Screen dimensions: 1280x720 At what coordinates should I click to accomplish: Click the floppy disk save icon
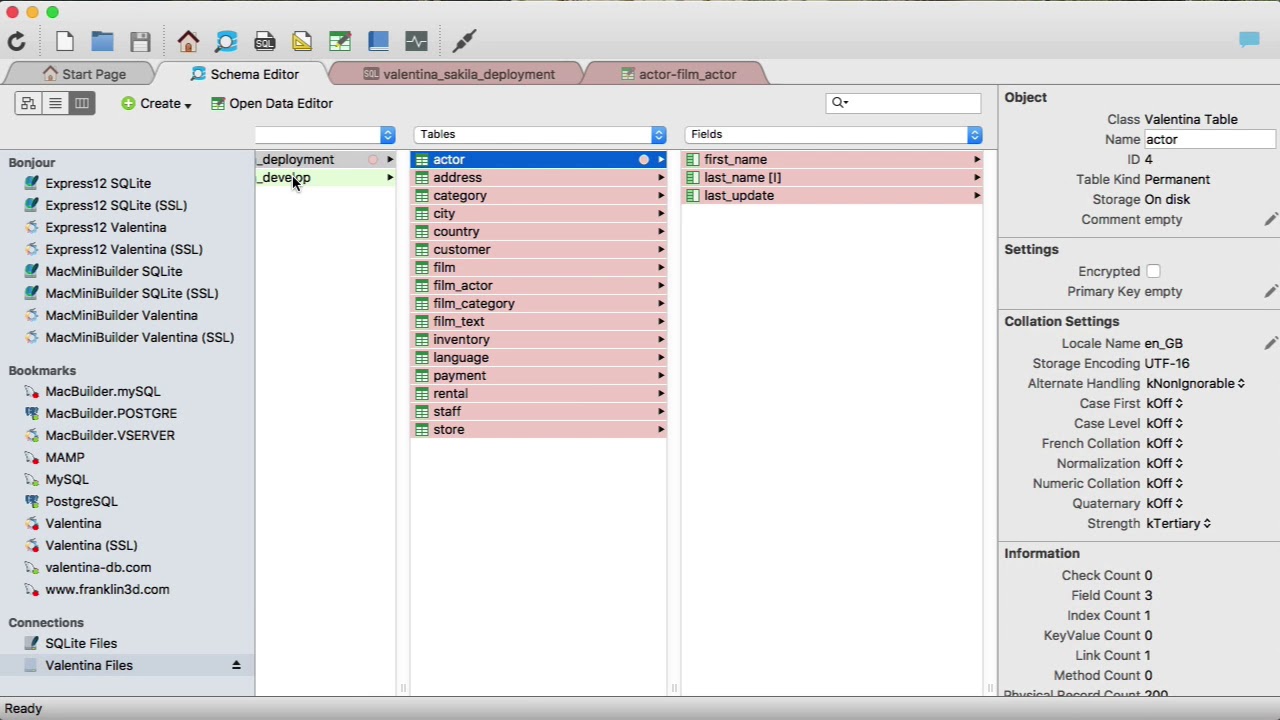point(140,41)
